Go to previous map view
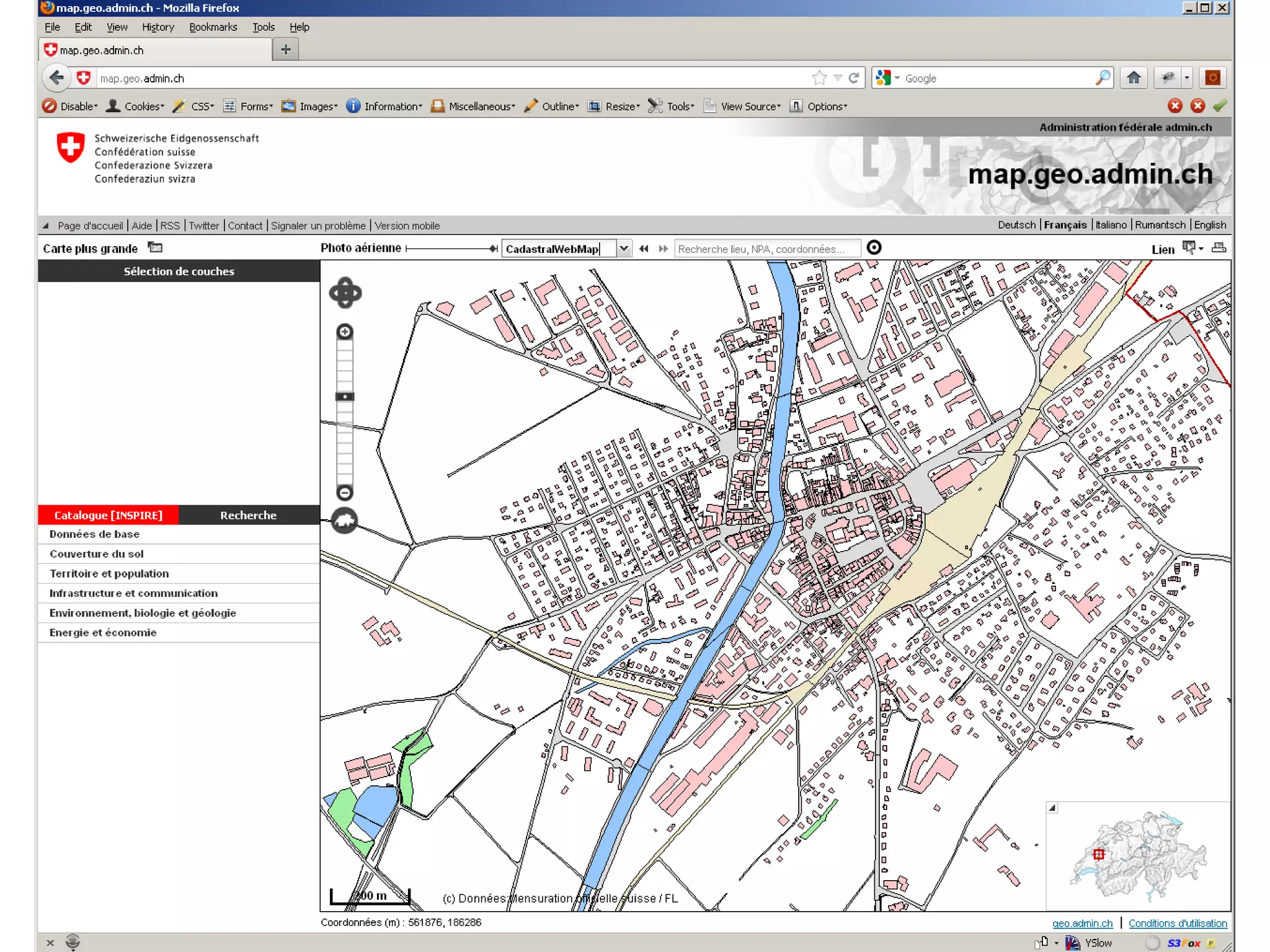The width and height of the screenshot is (1270, 952). (644, 249)
